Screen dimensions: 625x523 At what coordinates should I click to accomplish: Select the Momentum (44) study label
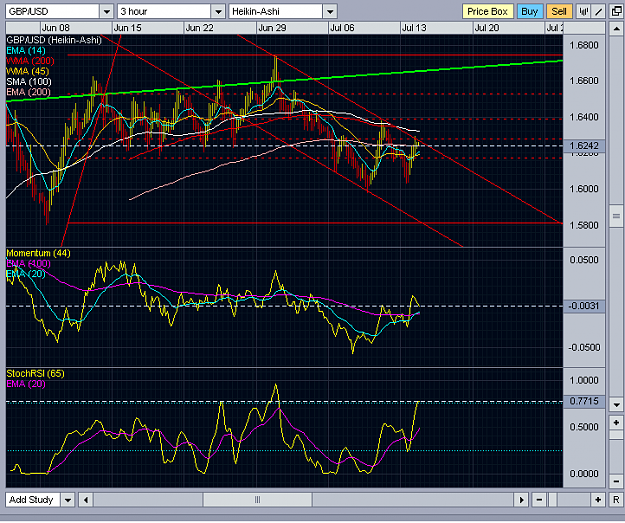(x=38, y=253)
